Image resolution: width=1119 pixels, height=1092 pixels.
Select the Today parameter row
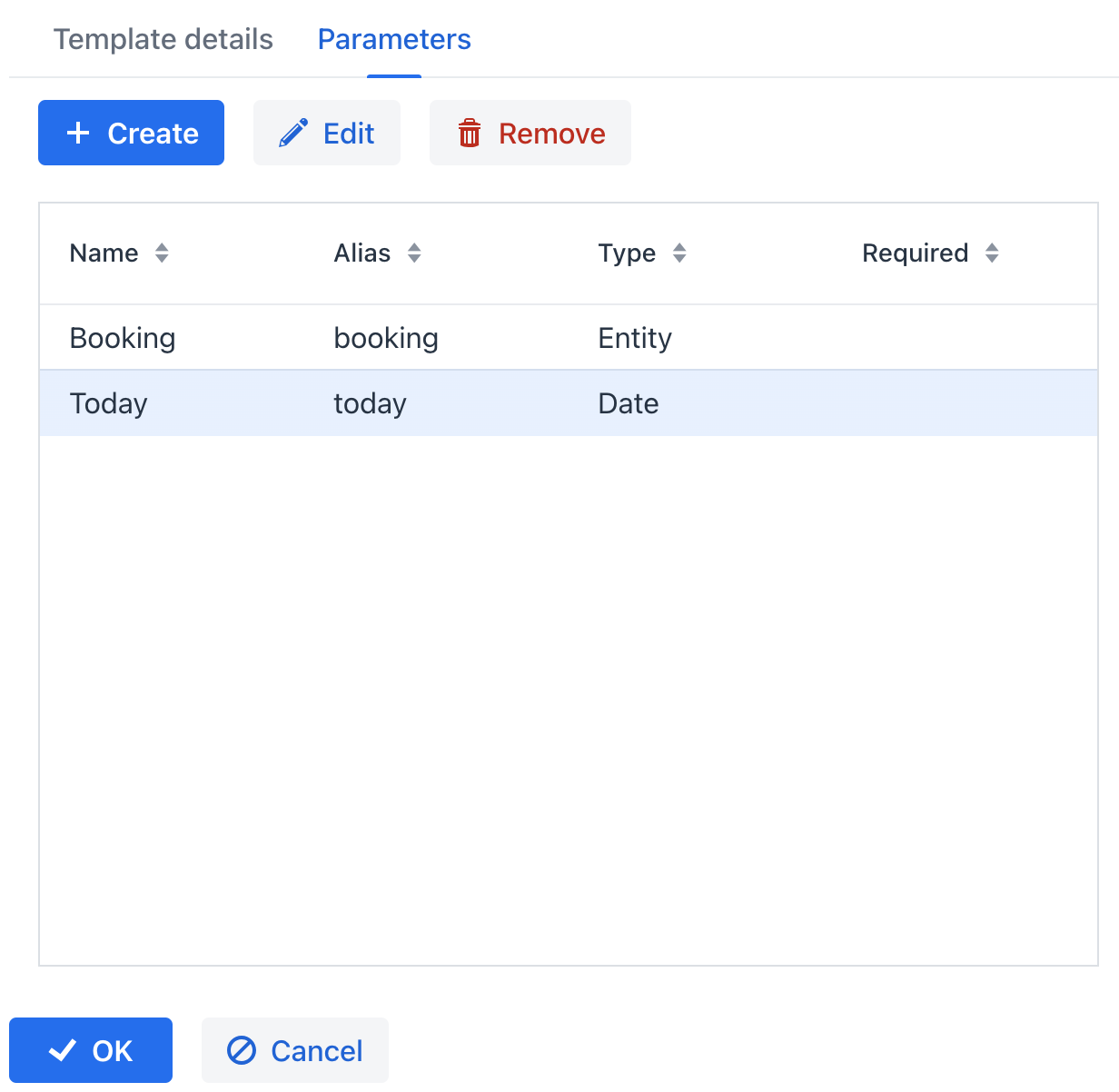click(x=363, y=402)
